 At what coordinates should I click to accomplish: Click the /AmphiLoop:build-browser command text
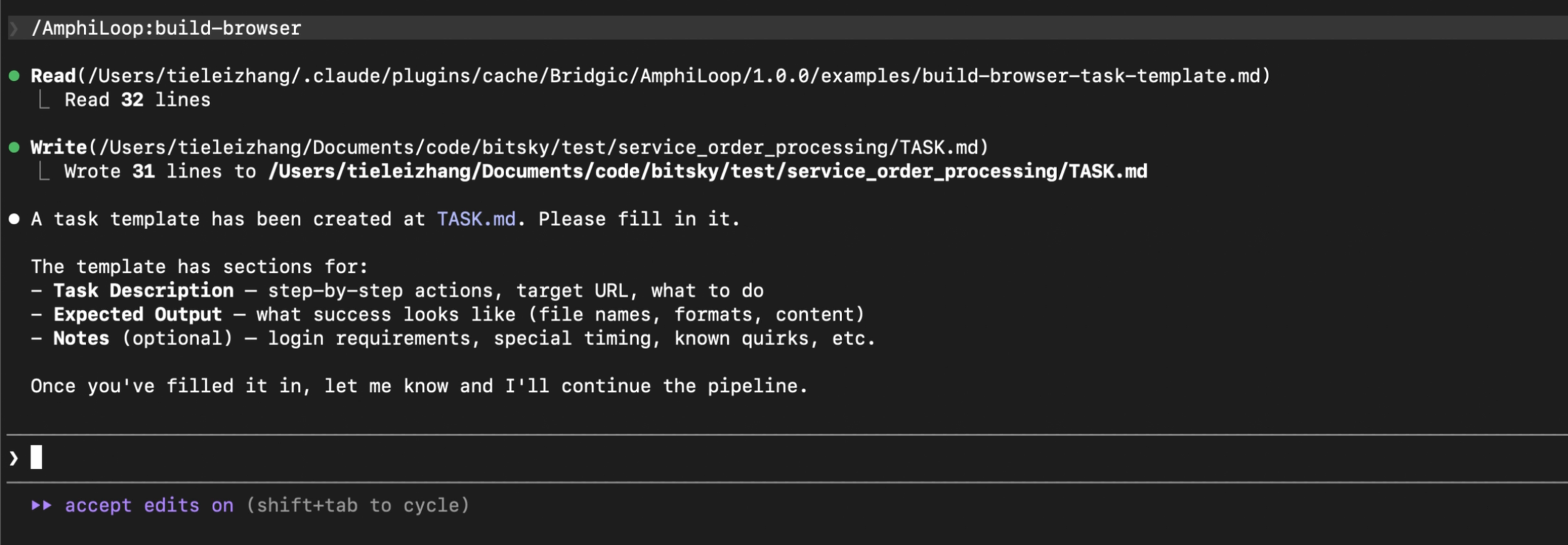pos(166,28)
